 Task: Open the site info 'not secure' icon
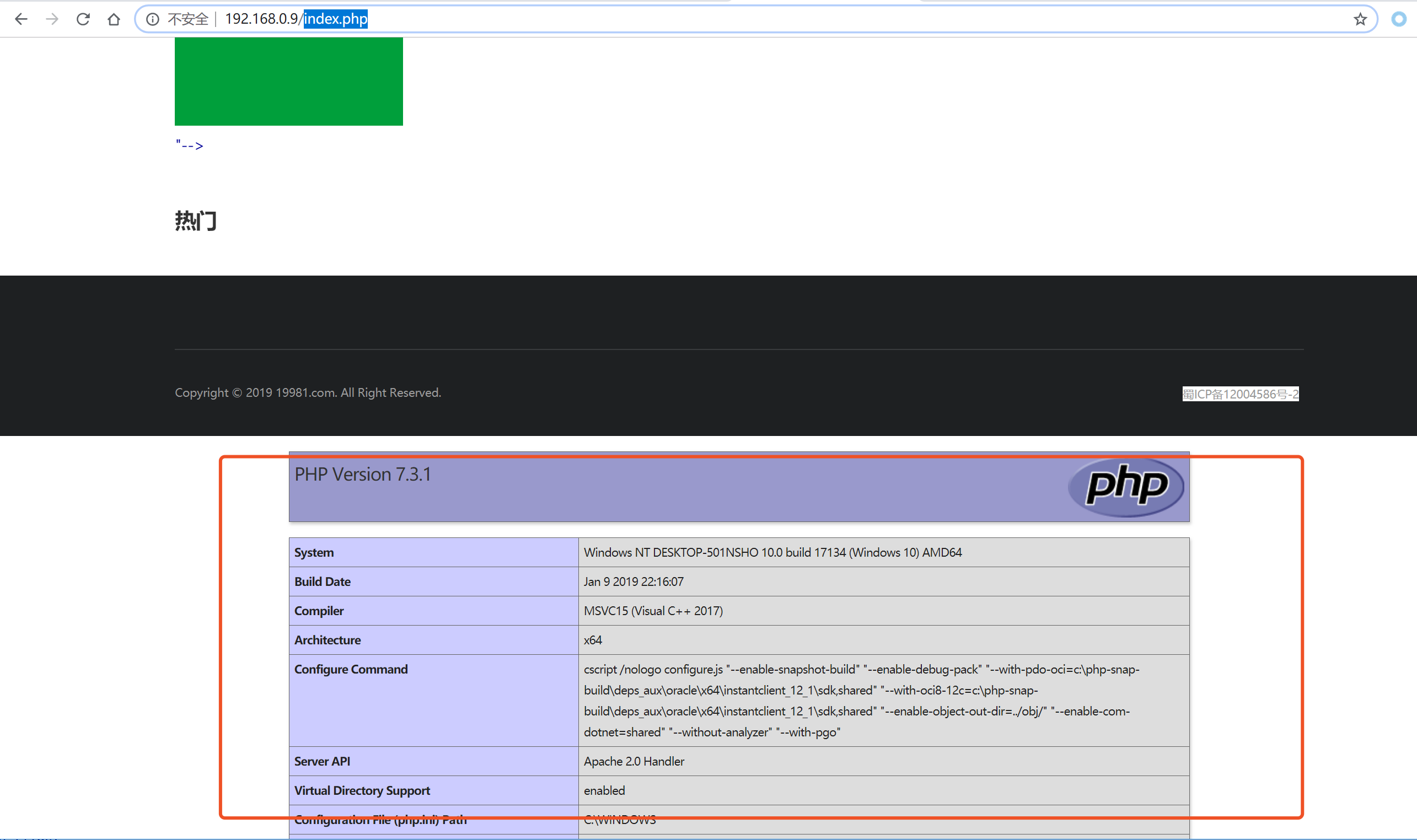(x=152, y=19)
